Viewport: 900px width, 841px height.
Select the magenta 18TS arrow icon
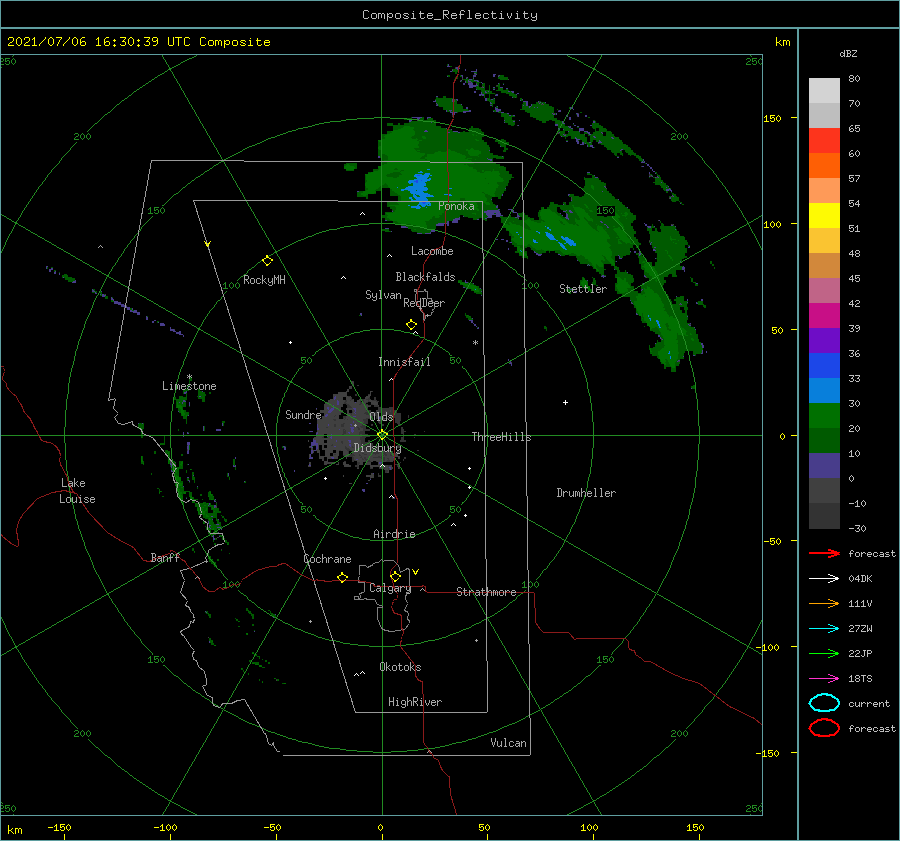coord(824,679)
